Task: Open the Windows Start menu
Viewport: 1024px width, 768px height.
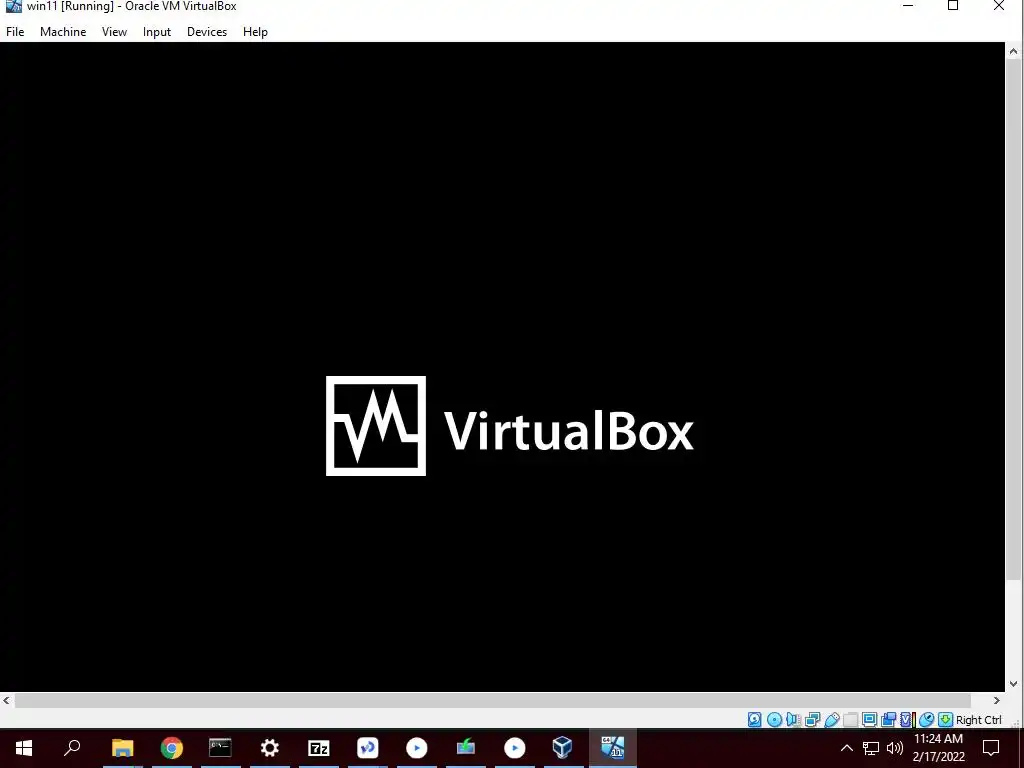Action: tap(24, 748)
